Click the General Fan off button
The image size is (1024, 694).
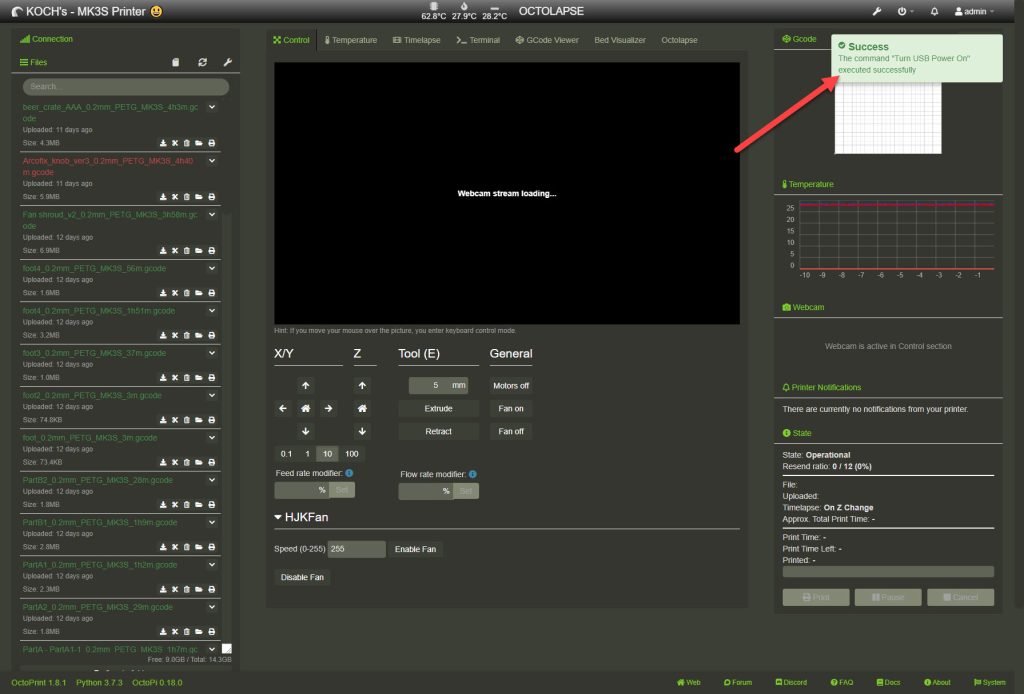tap(511, 432)
